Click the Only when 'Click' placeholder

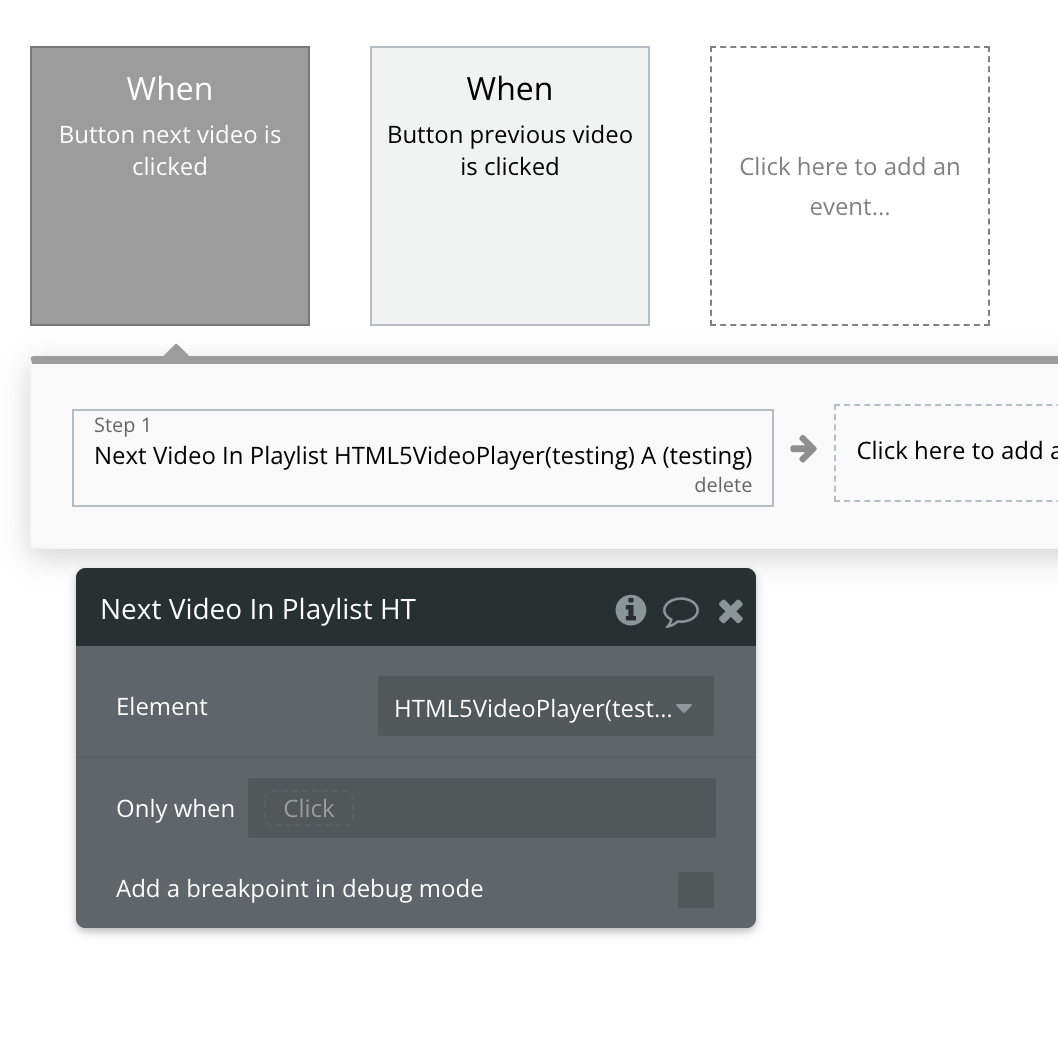pos(308,808)
